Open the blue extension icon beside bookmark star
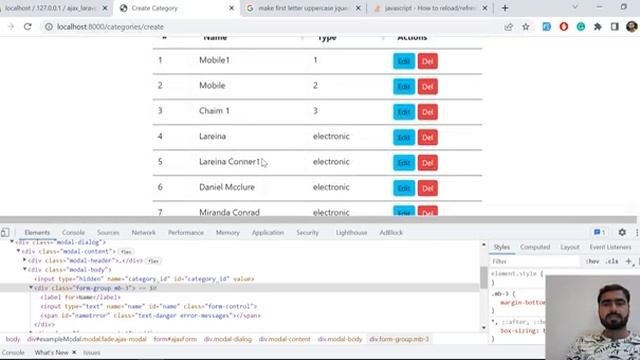The height and width of the screenshot is (360, 640). (x=547, y=27)
